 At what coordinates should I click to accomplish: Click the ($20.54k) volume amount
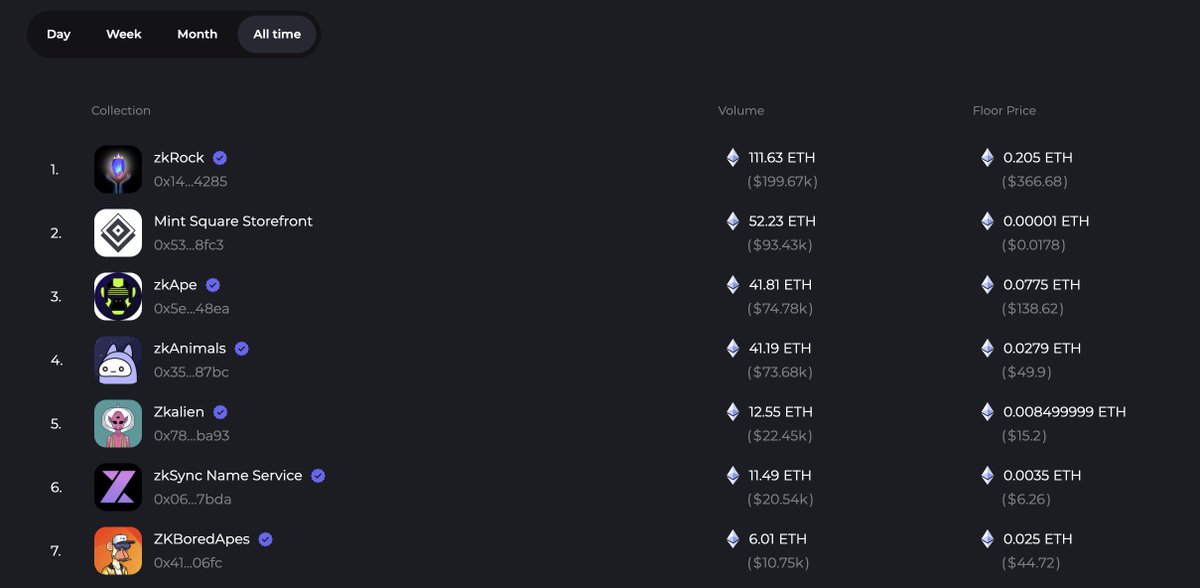point(780,499)
